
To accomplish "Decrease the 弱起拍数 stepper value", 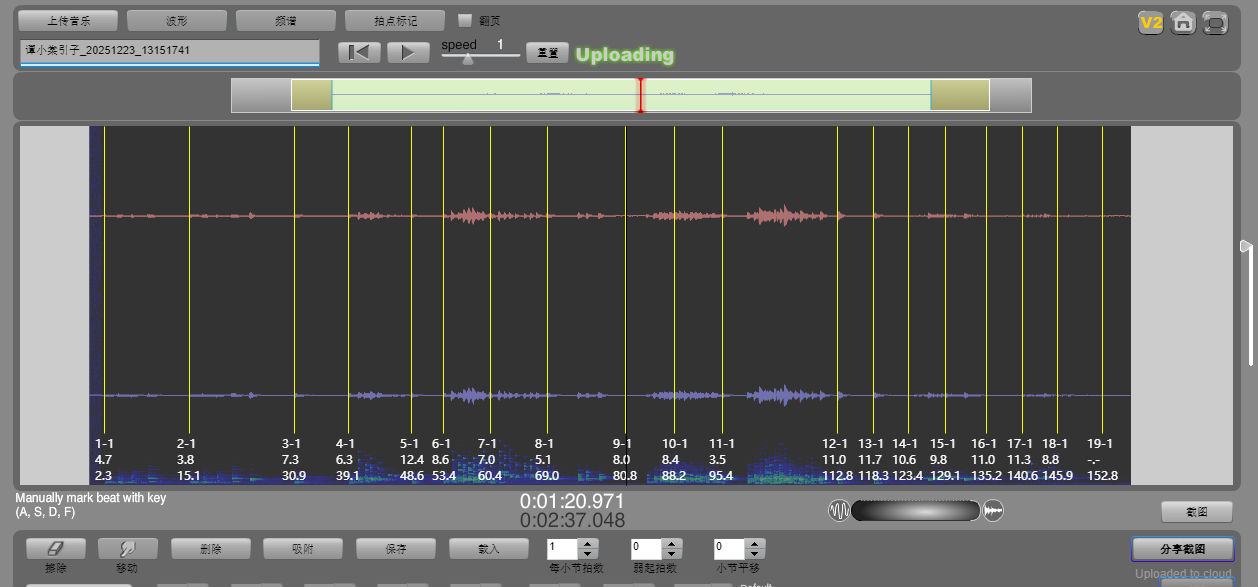I will pos(672,554).
